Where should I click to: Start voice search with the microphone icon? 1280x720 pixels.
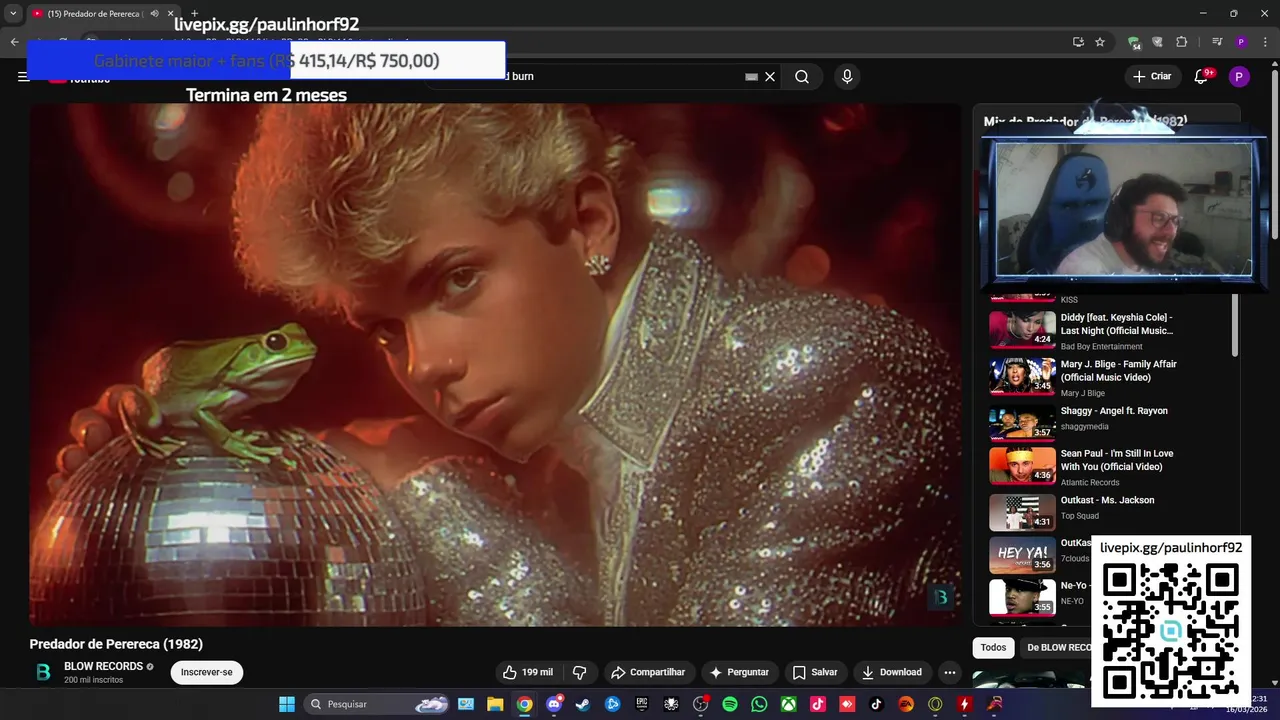(847, 77)
